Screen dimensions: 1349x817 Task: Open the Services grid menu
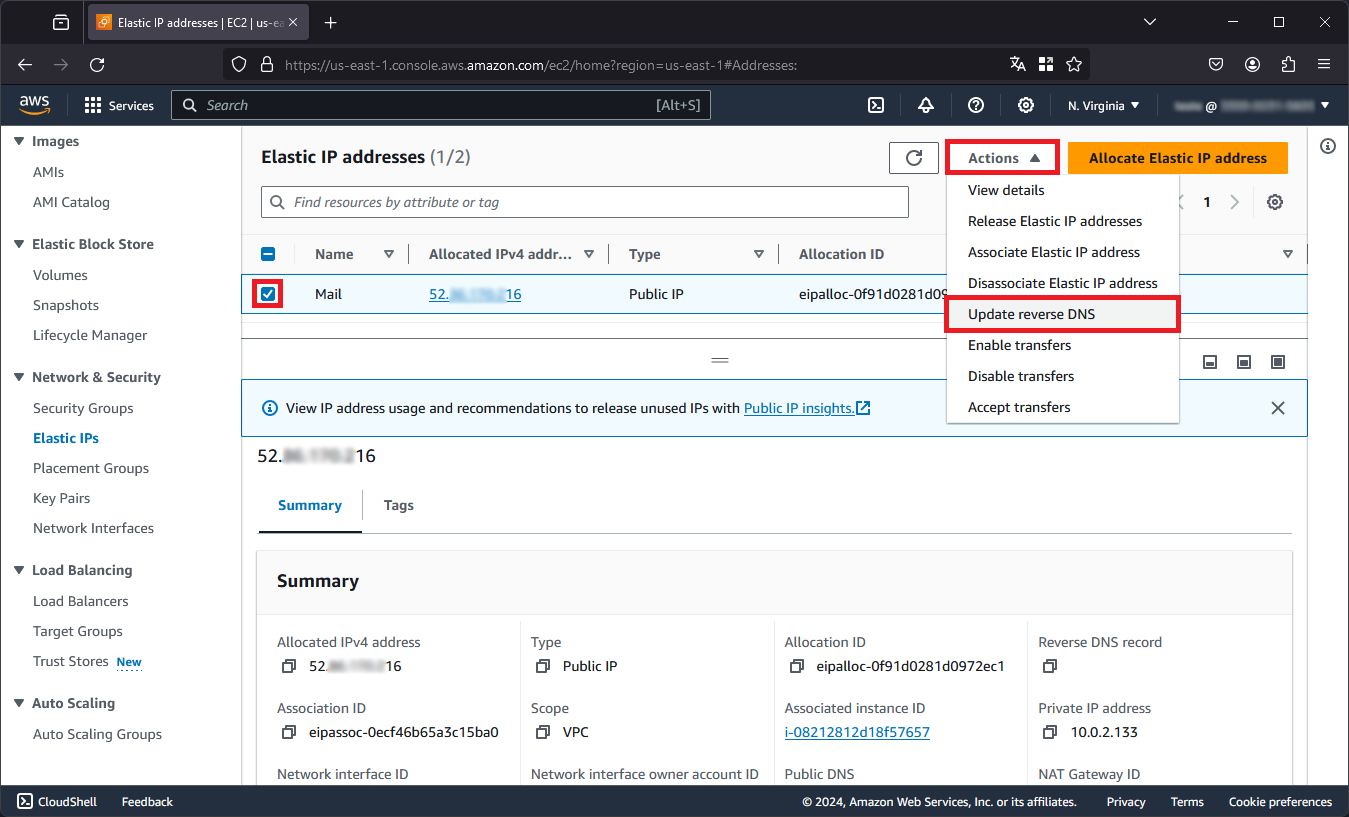coord(119,105)
